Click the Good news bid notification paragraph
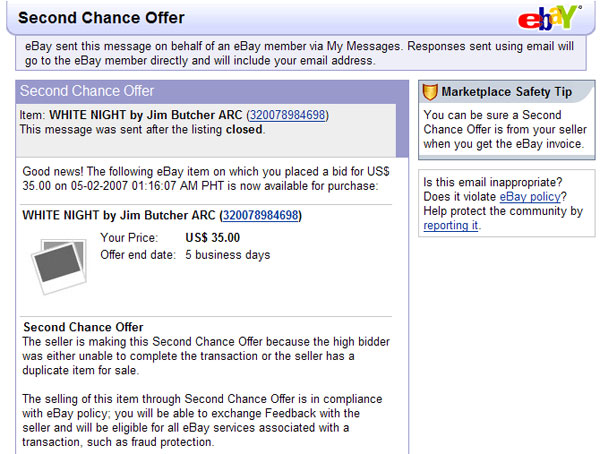The image size is (600, 454). (205, 179)
